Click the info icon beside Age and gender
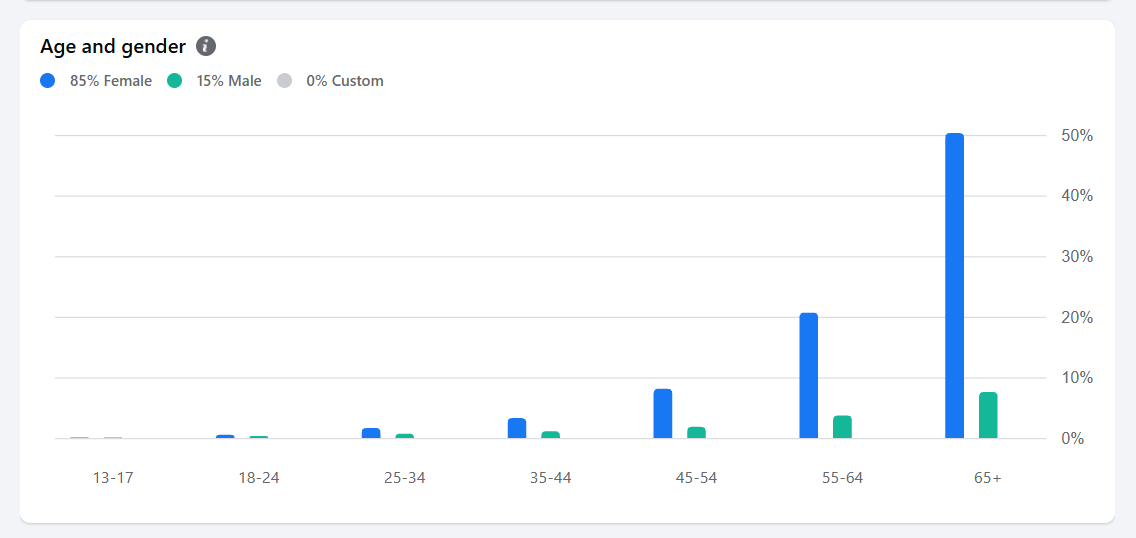The width and height of the screenshot is (1136, 538). tap(206, 46)
